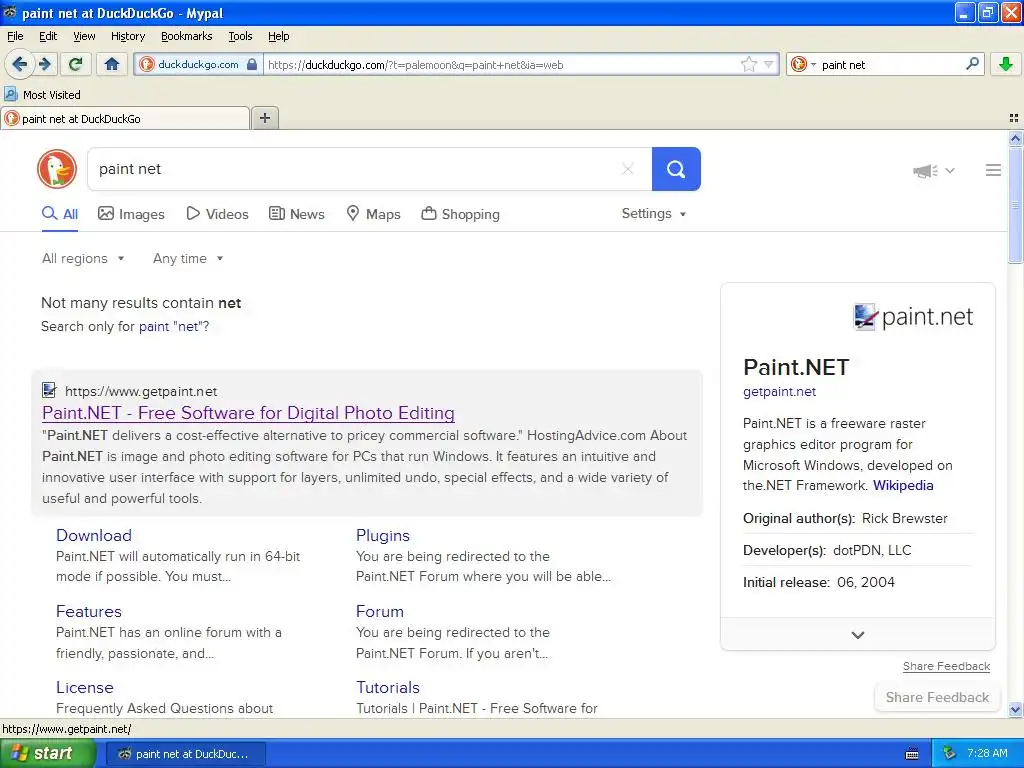Viewport: 1024px width, 768px height.
Task: Click the vertical scrollbar thumb
Action: (x=1015, y=205)
